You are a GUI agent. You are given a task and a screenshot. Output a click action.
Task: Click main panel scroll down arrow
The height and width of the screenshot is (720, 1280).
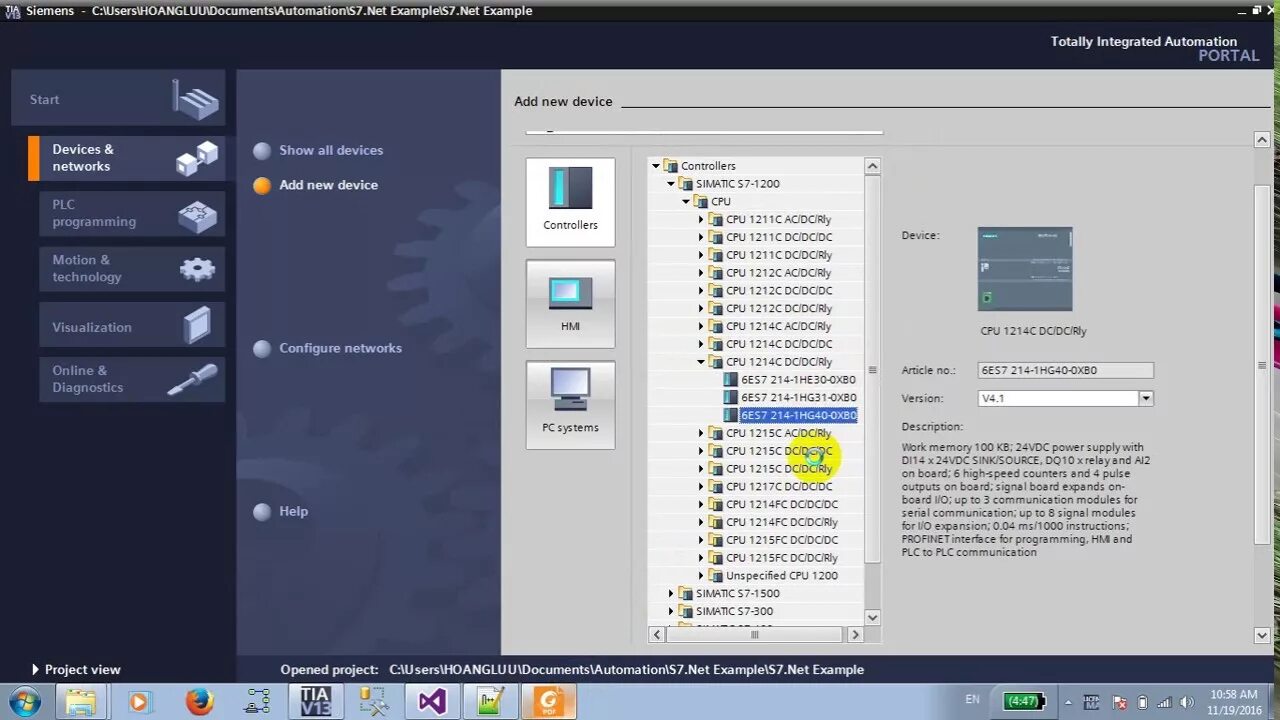1262,635
